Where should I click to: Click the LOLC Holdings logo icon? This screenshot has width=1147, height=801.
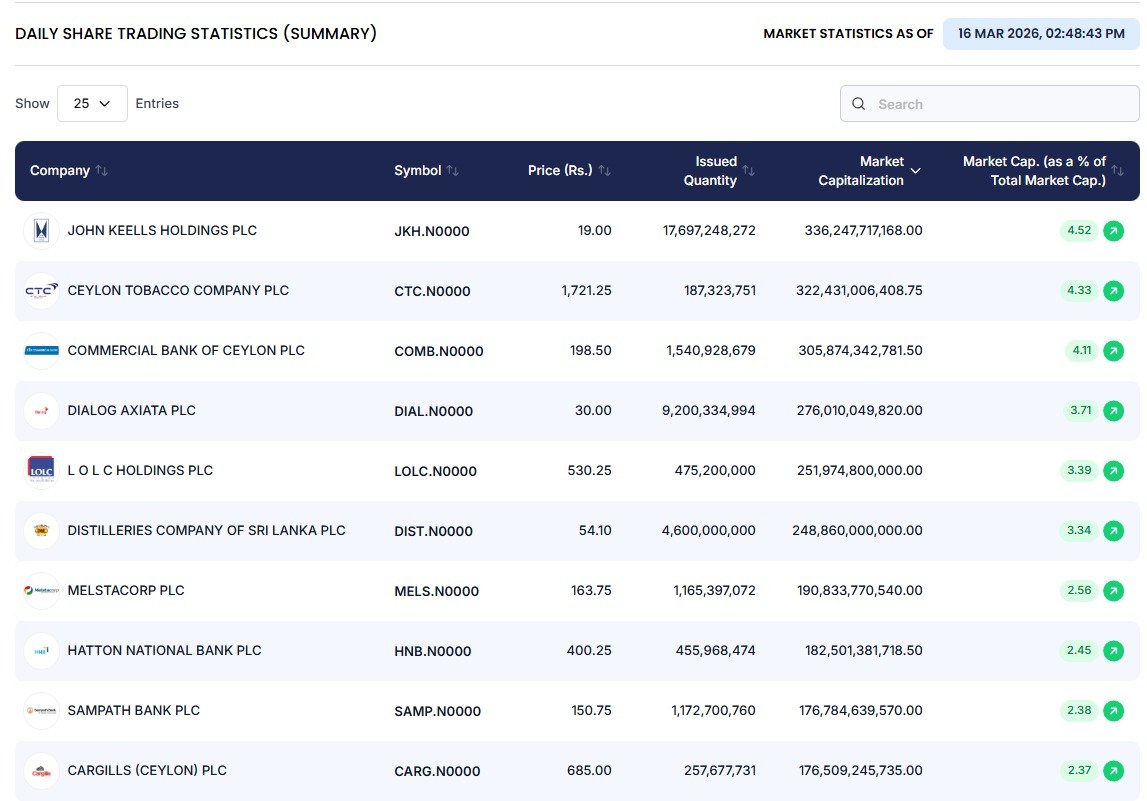40,470
